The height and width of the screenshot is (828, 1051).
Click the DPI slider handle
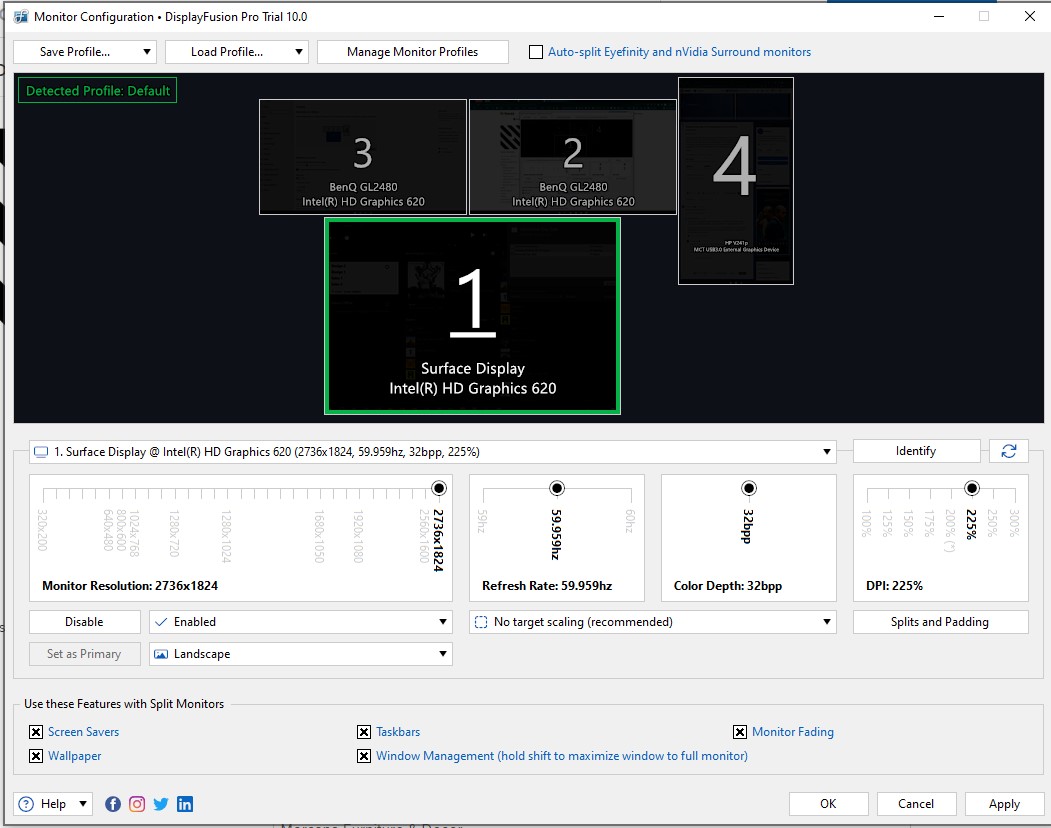971,488
